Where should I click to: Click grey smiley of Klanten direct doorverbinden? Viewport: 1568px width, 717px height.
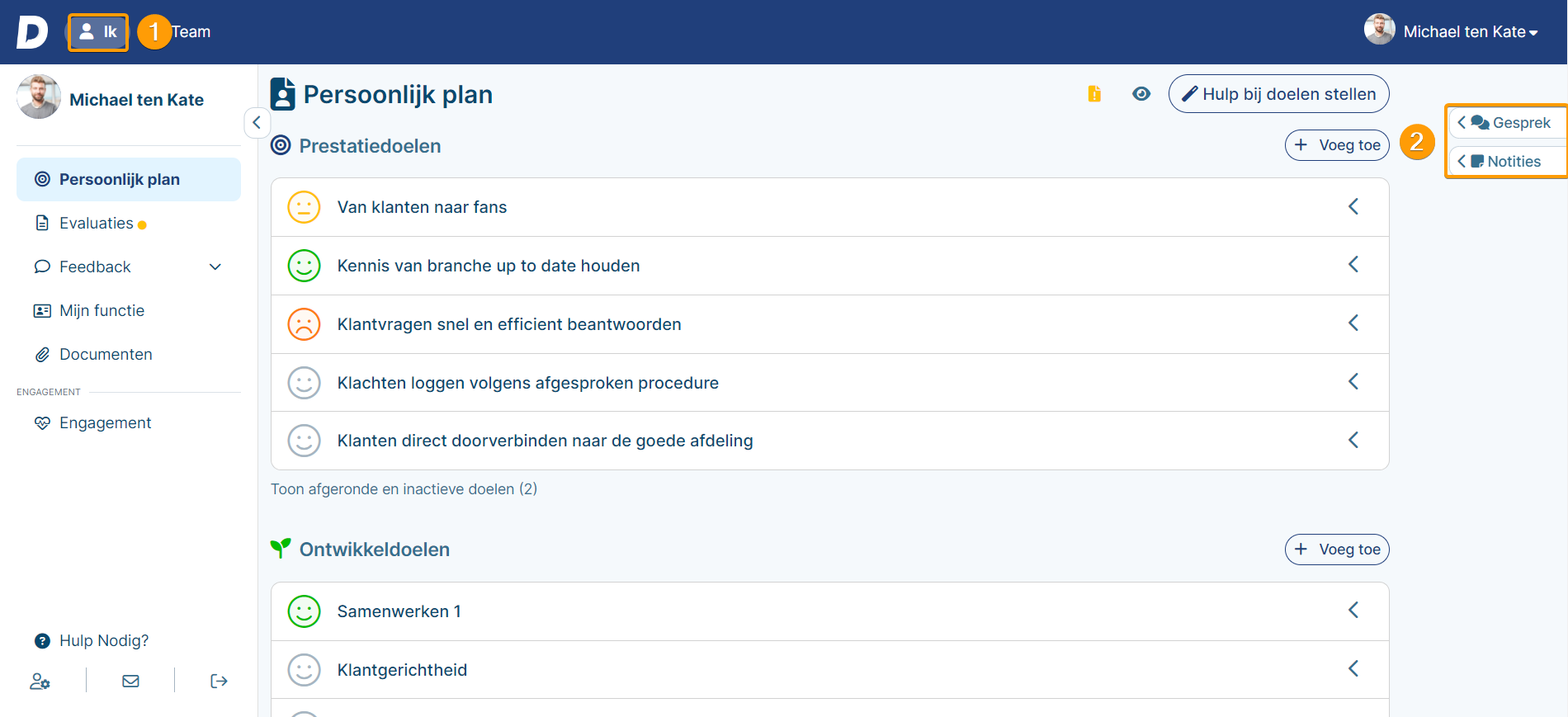pos(304,441)
